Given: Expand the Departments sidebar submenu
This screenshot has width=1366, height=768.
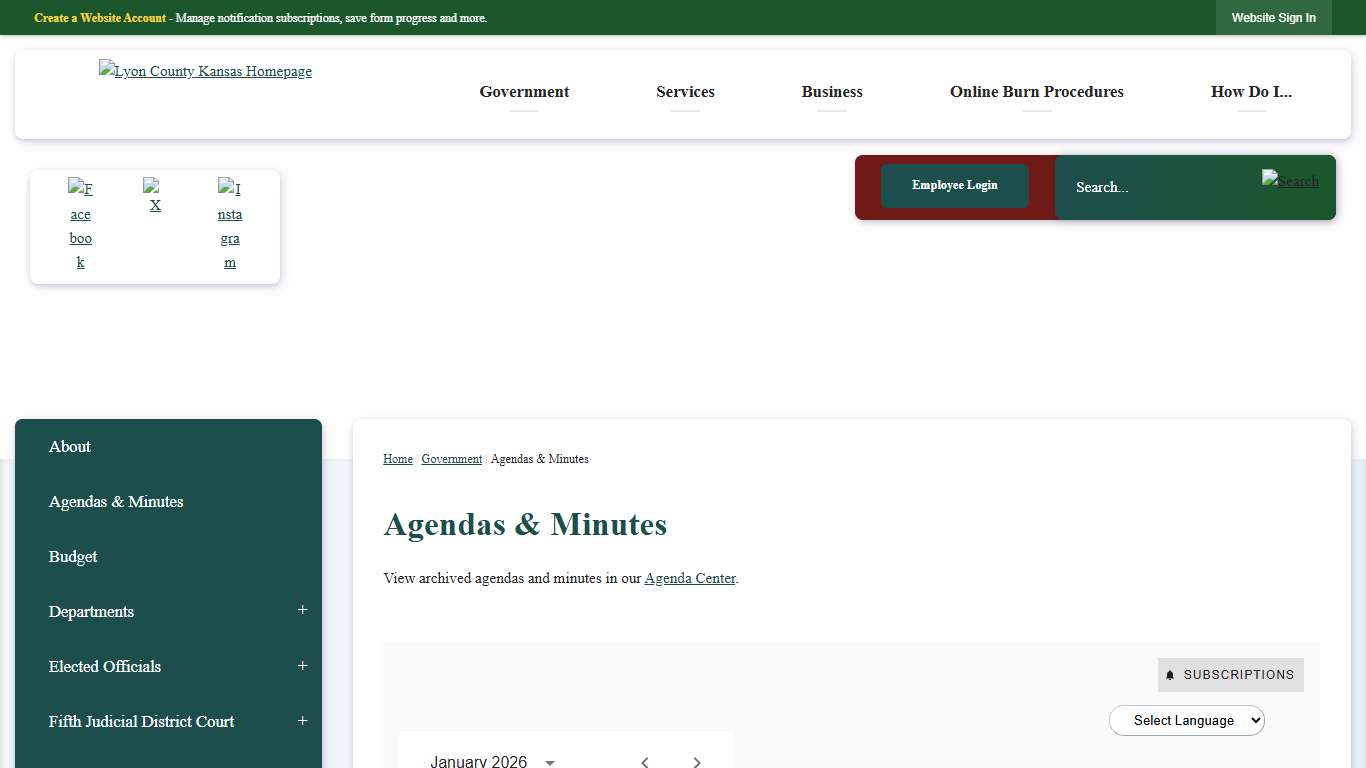Looking at the screenshot, I should pyautogui.click(x=302, y=610).
